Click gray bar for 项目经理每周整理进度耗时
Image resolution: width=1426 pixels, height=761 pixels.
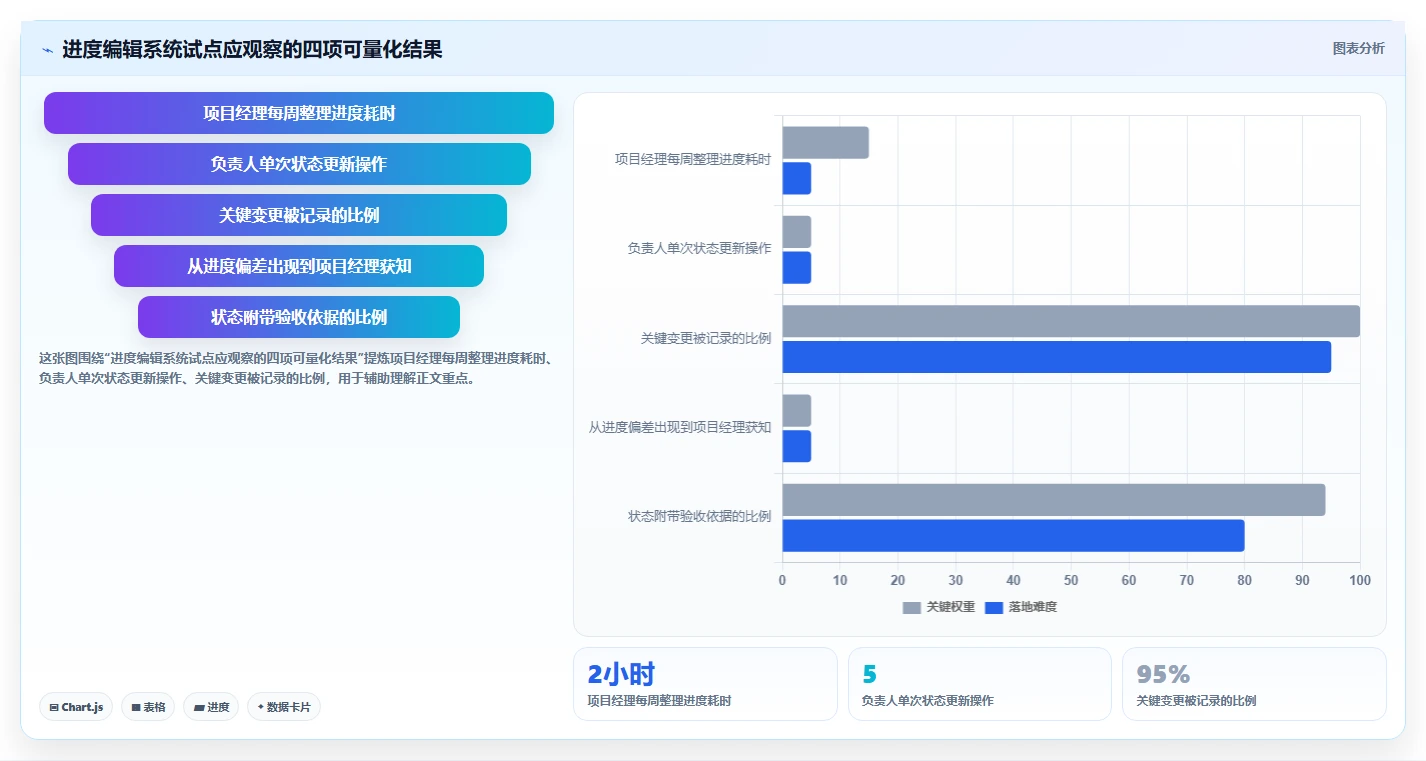point(825,143)
